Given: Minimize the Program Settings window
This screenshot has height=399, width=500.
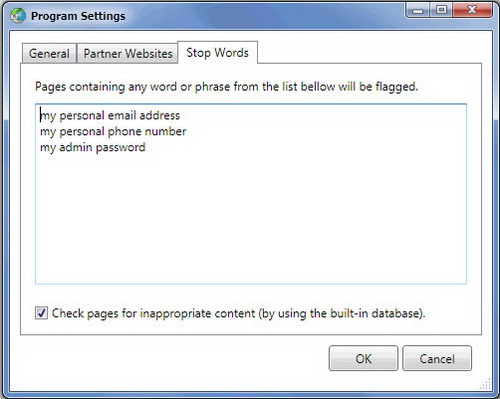Looking at the screenshot, I should (x=417, y=10).
